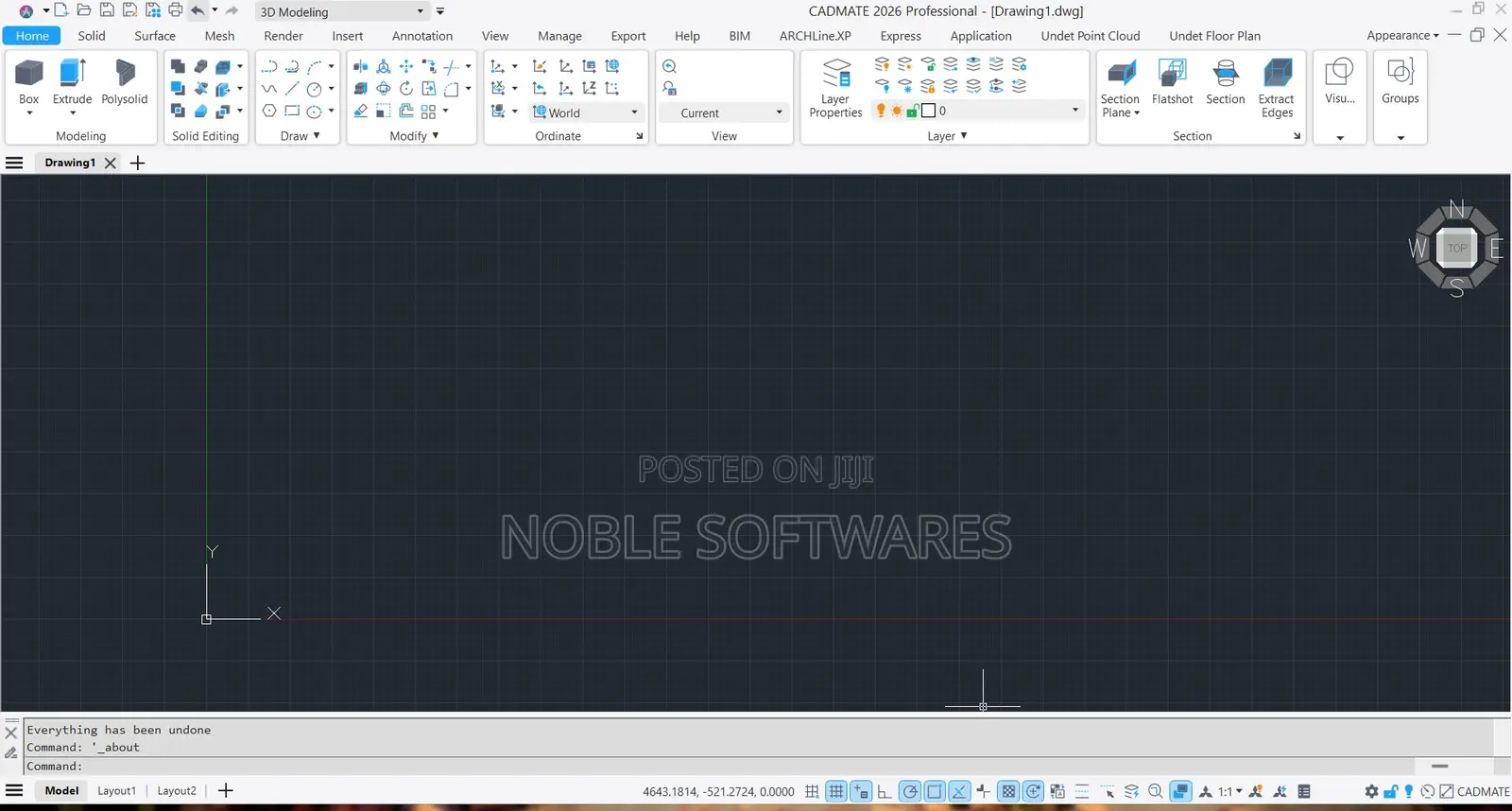Open the World coordinate system dropdown

(587, 112)
